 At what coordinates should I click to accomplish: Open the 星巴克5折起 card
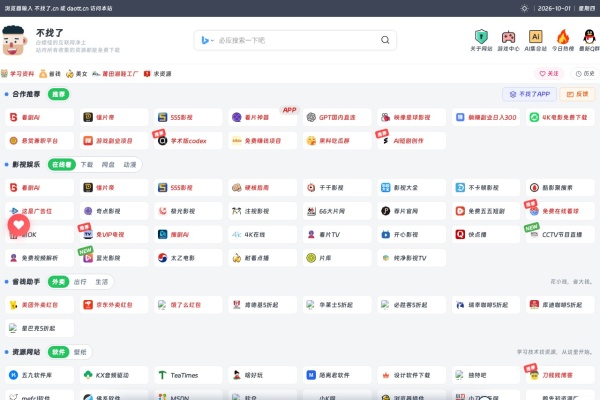click(39, 328)
